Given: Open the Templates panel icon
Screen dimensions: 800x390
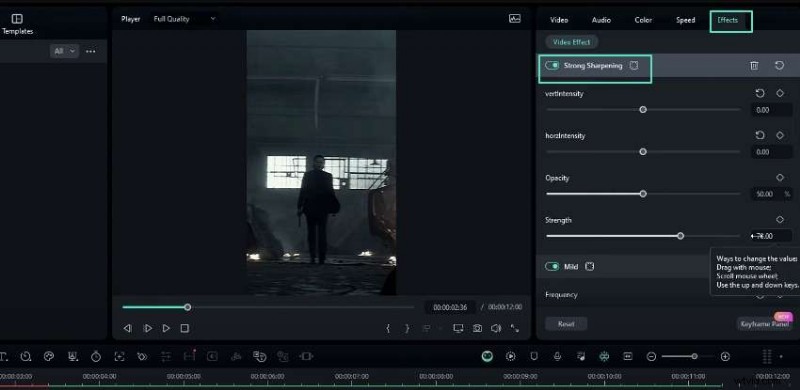Looking at the screenshot, I should [17, 19].
